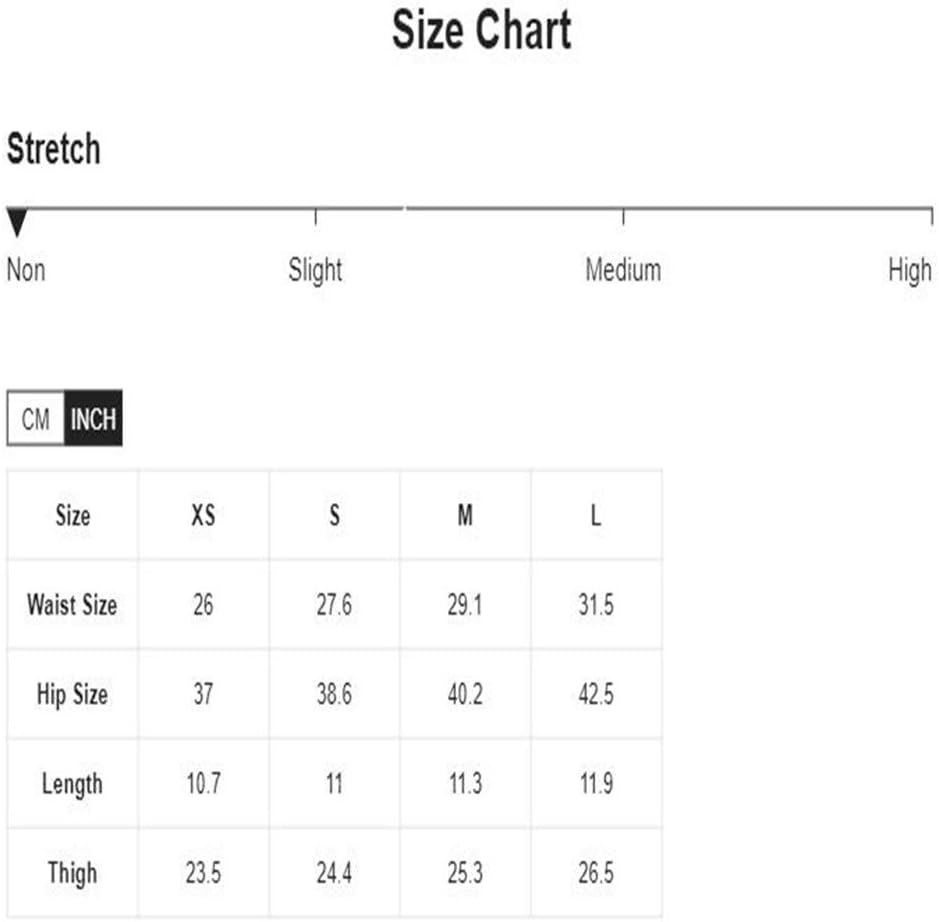The image size is (939, 922).
Task: Click the Length row label
Action: pos(72,784)
